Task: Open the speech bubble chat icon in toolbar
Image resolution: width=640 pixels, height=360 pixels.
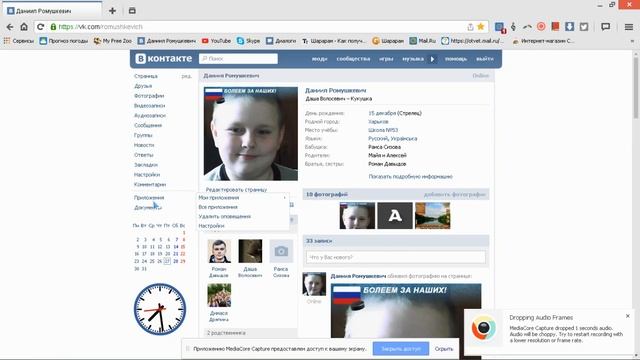Action: point(606,27)
